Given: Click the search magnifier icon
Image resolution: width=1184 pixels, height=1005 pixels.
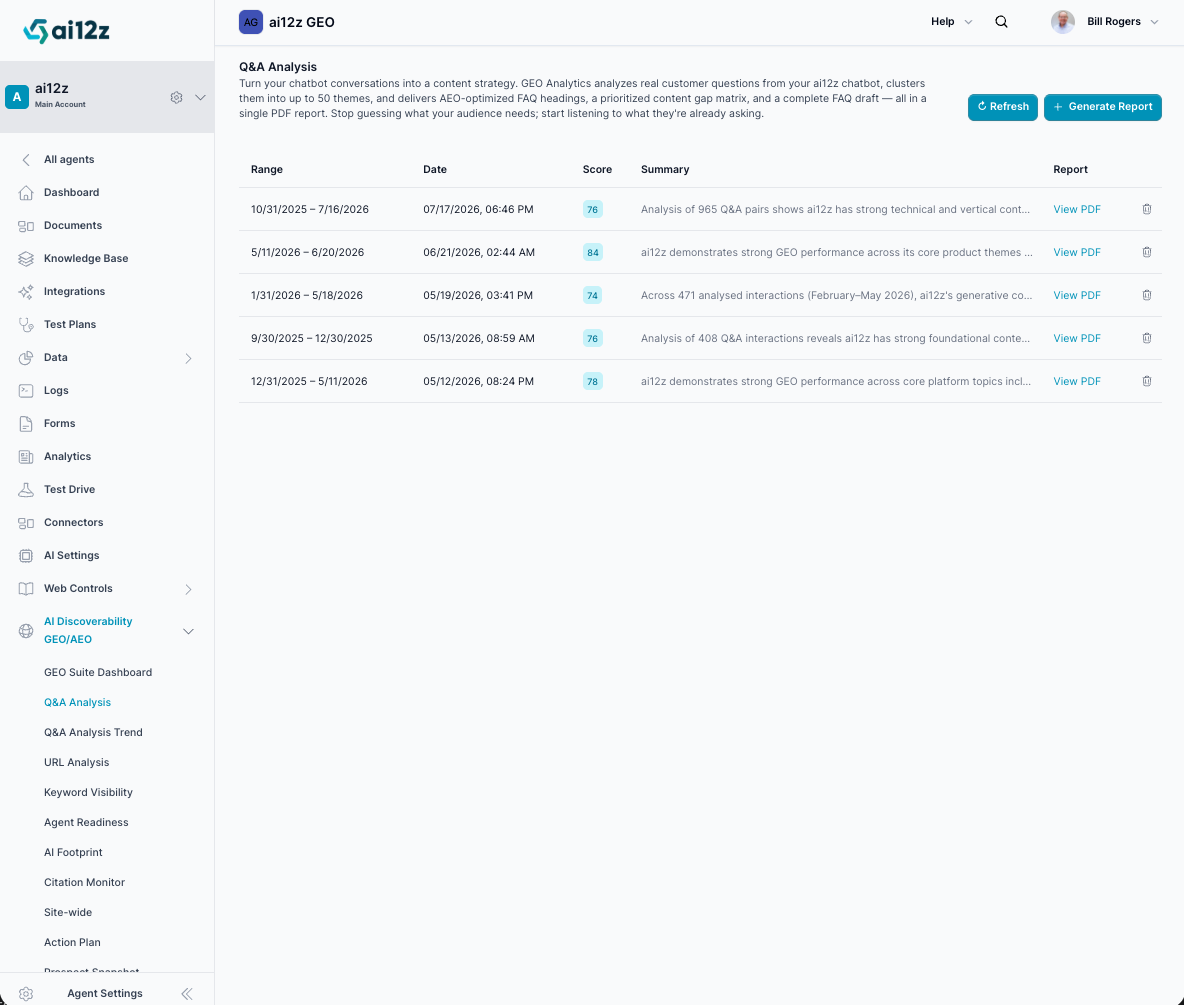Looking at the screenshot, I should (x=1001, y=22).
